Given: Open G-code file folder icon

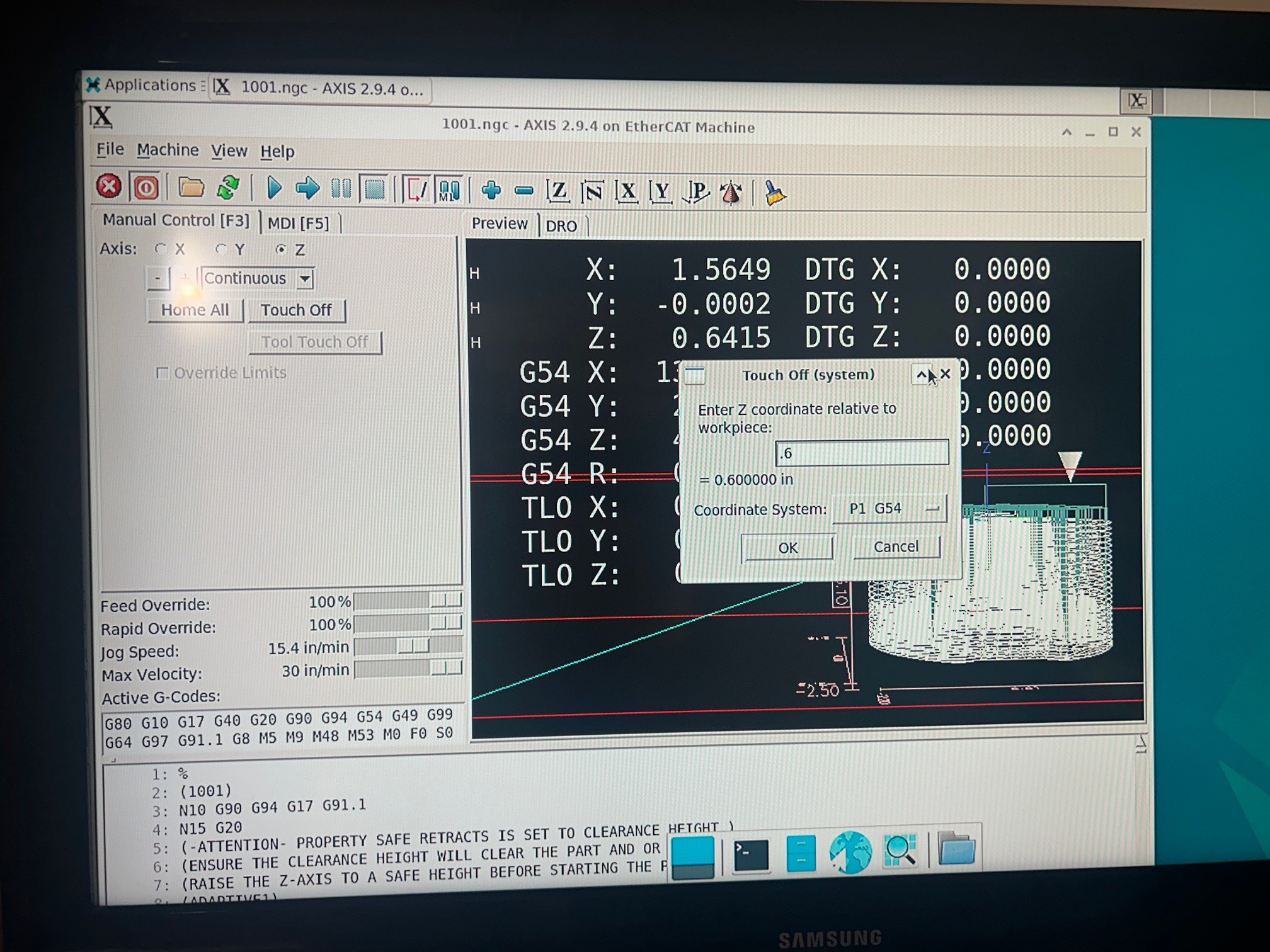Looking at the screenshot, I should point(191,188).
